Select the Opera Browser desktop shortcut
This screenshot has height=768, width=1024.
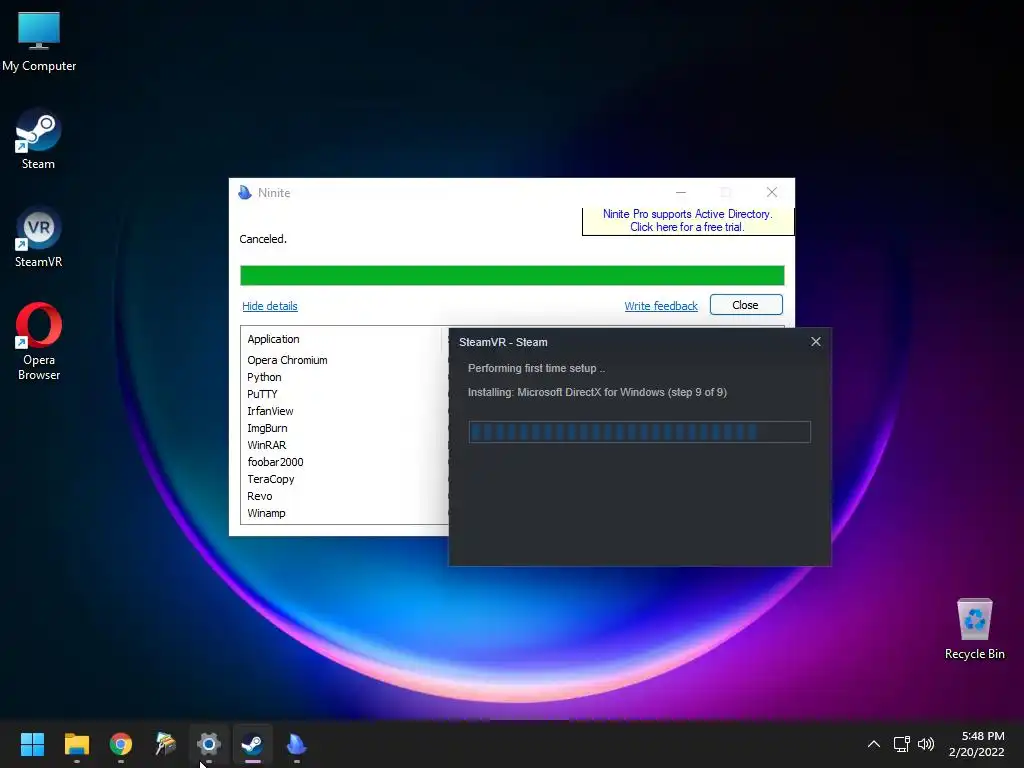(39, 342)
